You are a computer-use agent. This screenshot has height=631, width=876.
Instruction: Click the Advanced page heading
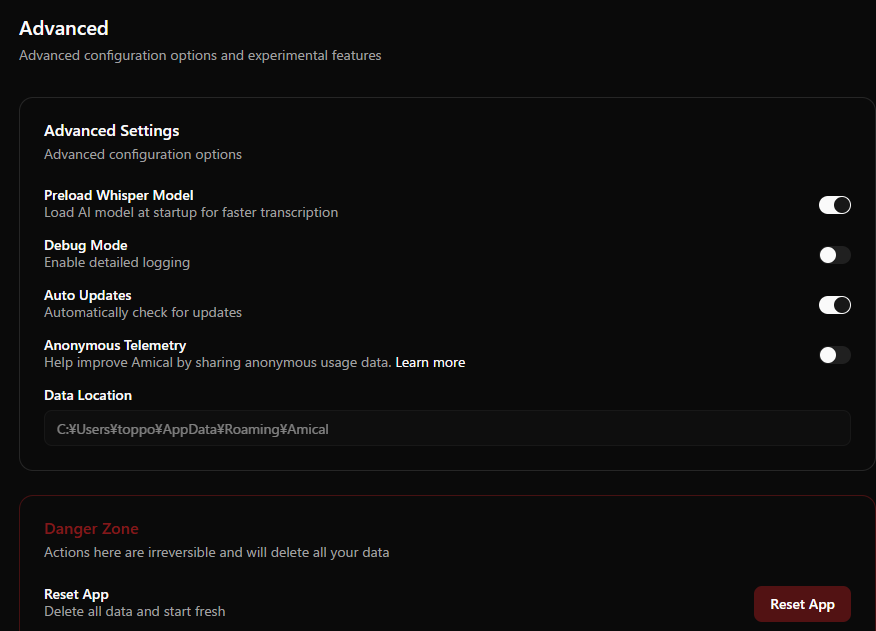tap(64, 28)
